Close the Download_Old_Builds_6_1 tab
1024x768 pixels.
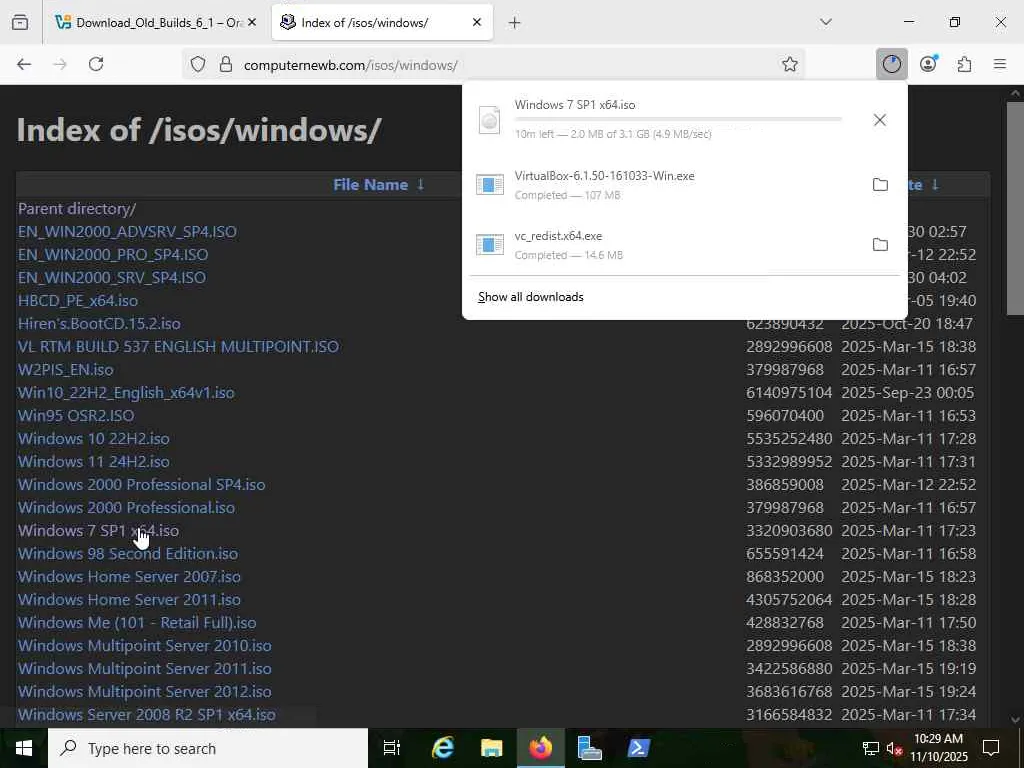252,22
